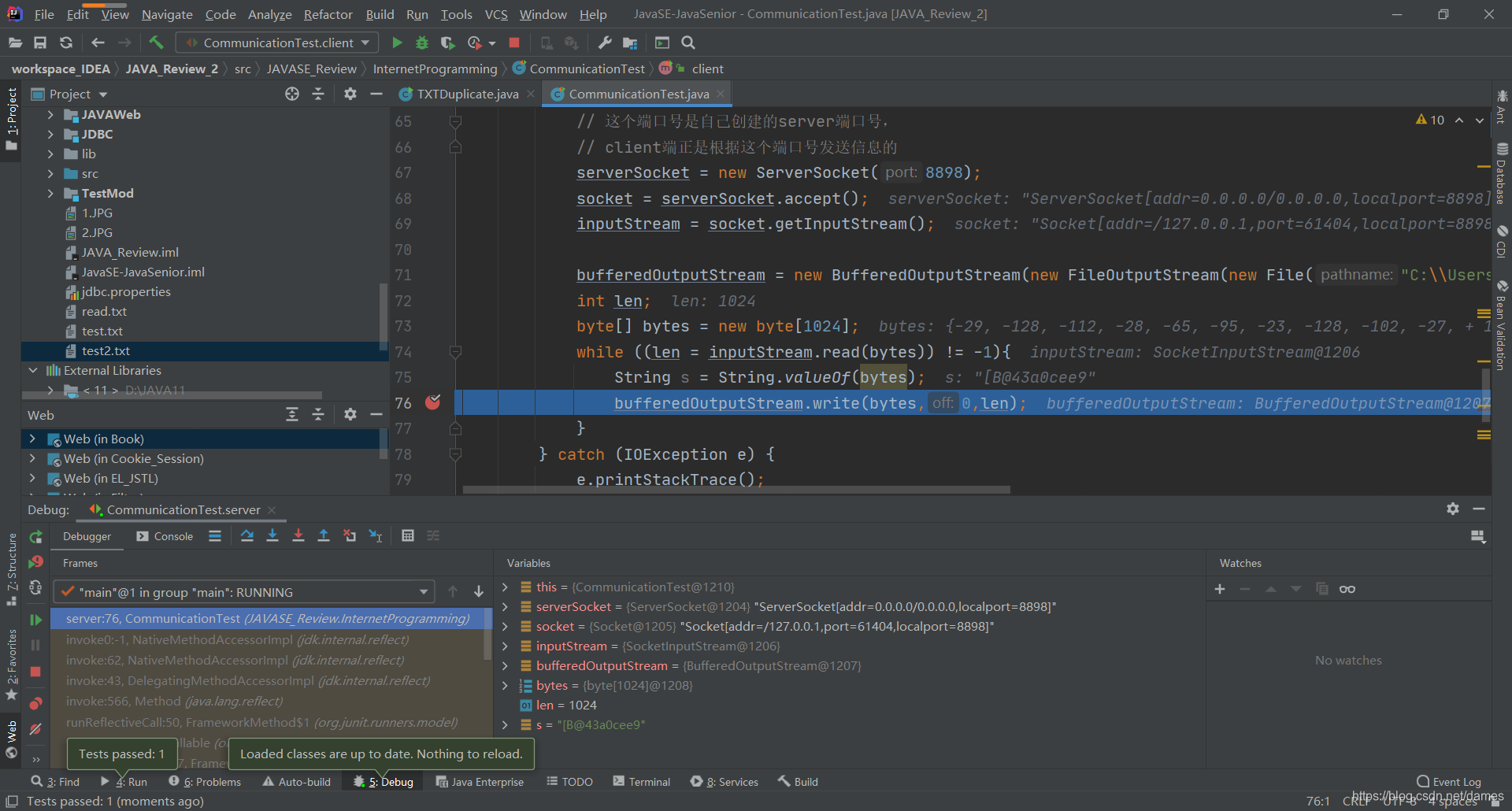Viewport: 1512px width, 811px height.
Task: Collapse the External Libraries node
Action: [x=33, y=370]
